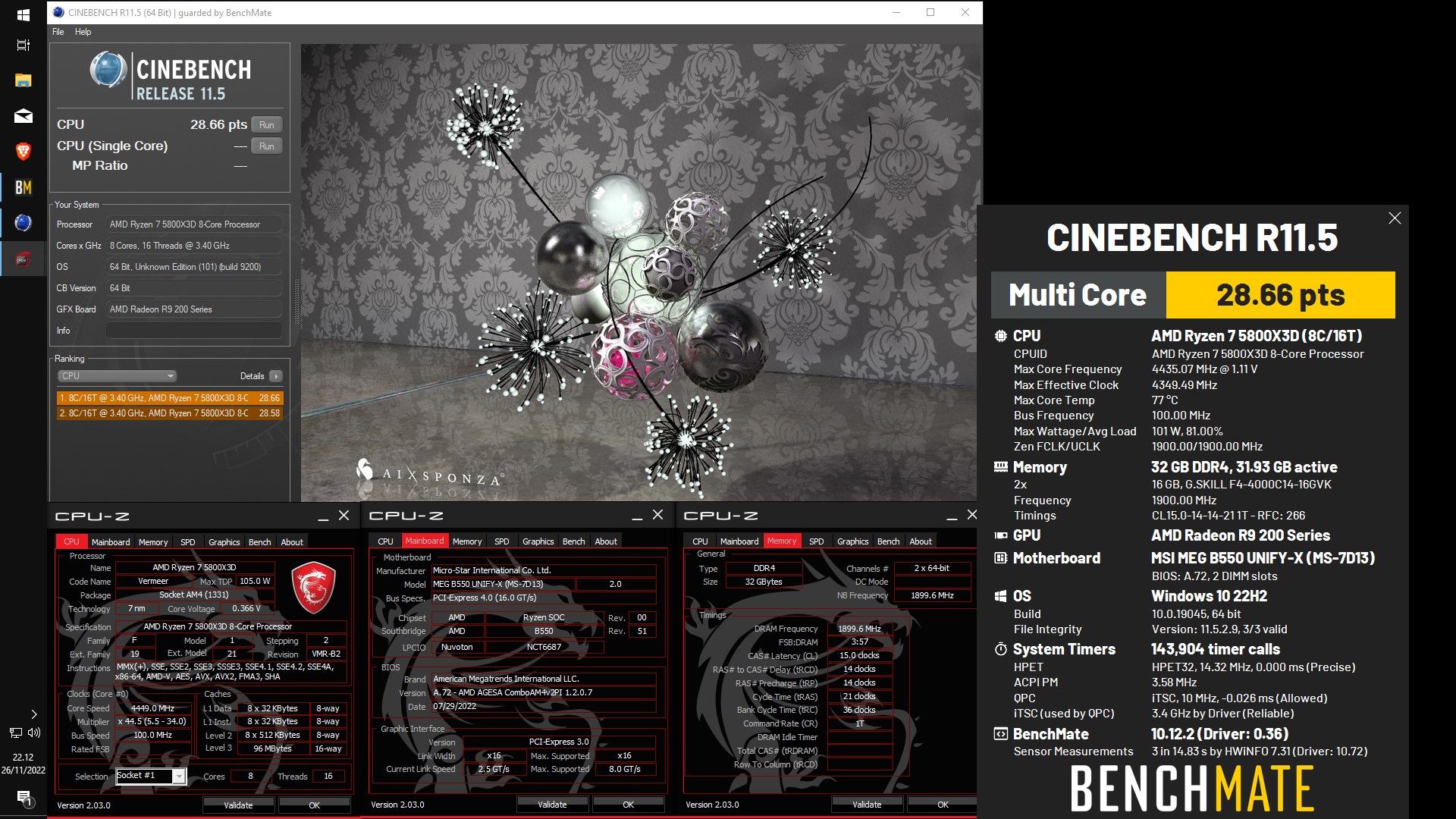
Task: Select ranking entry with 28.58 score
Action: 170,413
